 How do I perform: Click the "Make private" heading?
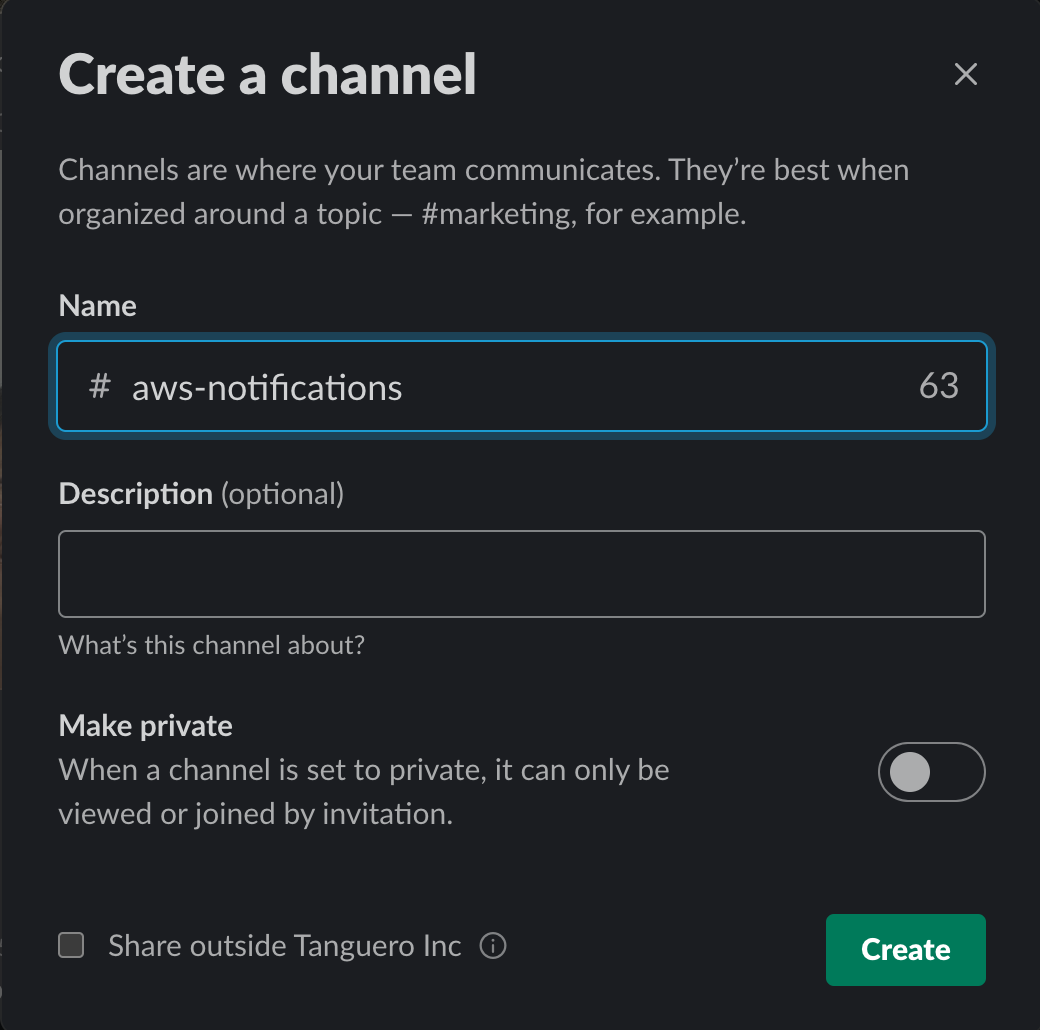[145, 725]
